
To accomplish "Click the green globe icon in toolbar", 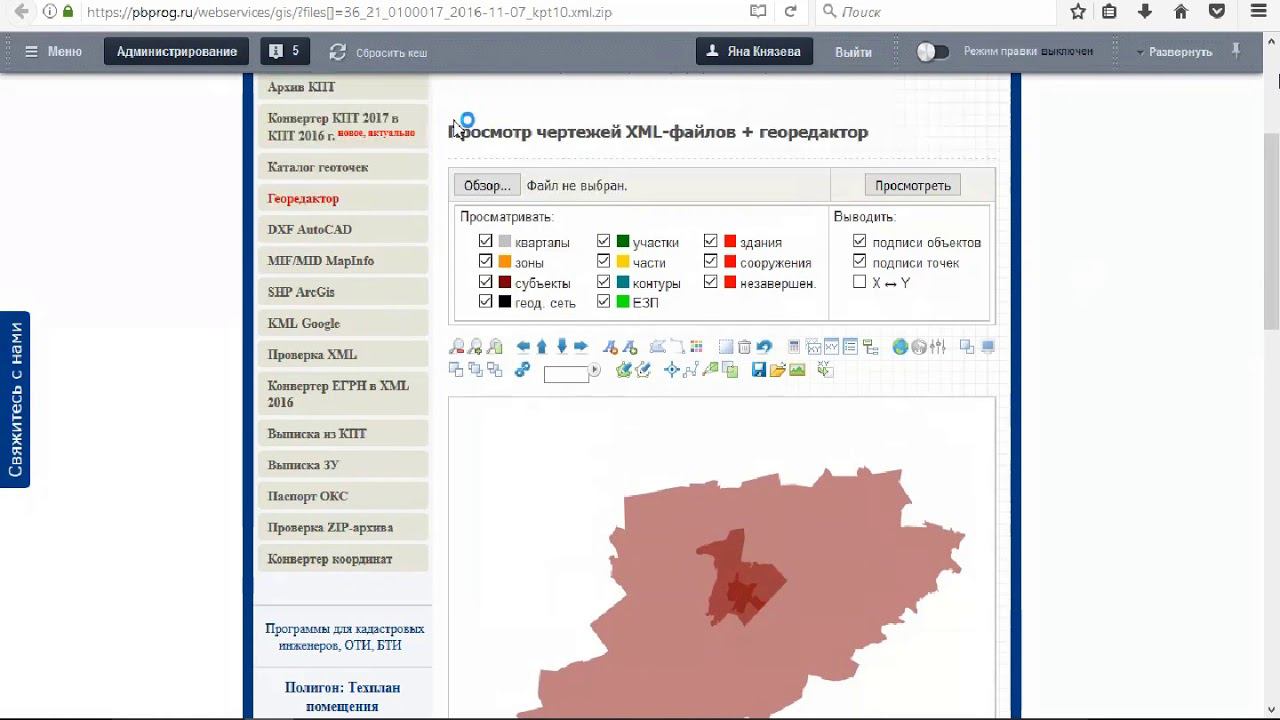I will (x=900, y=347).
